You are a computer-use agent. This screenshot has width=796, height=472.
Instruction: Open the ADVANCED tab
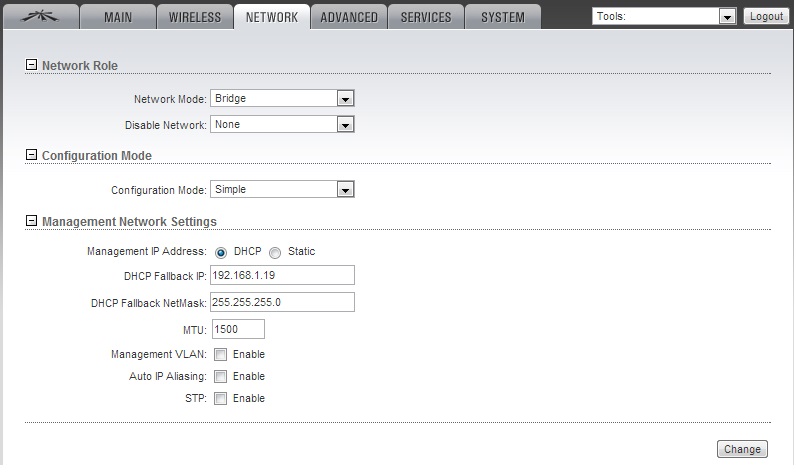point(349,17)
